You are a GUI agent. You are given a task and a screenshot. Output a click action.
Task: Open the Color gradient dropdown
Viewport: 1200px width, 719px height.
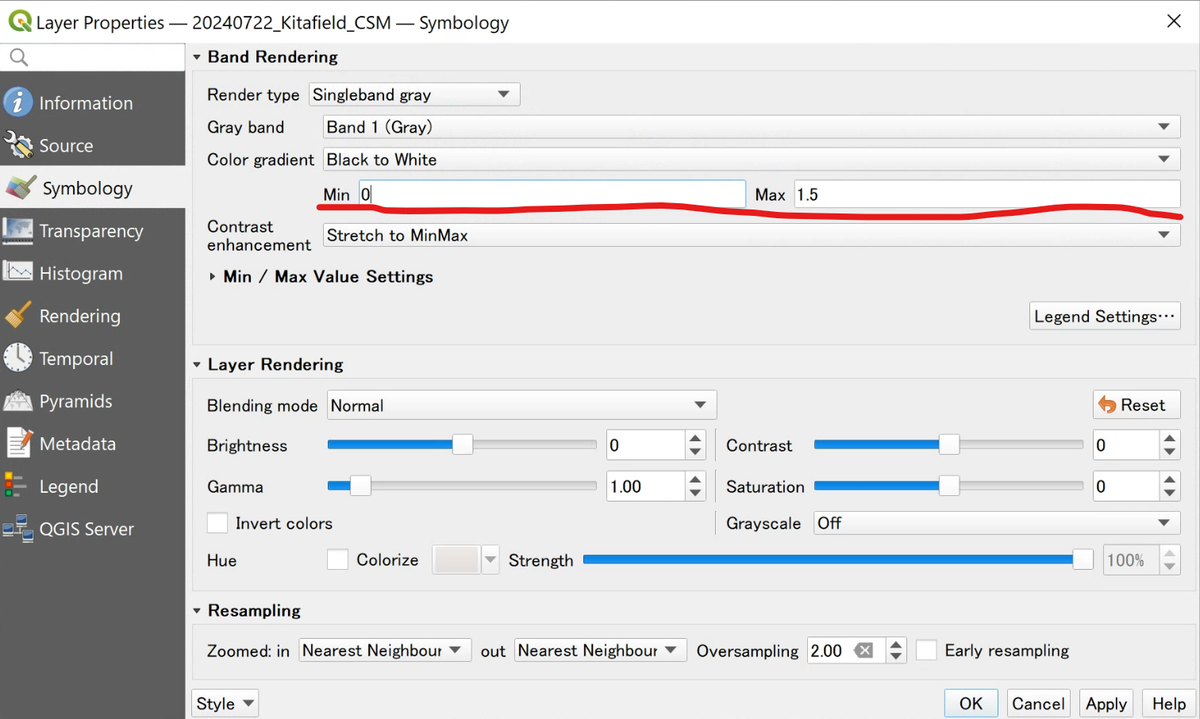coord(751,159)
